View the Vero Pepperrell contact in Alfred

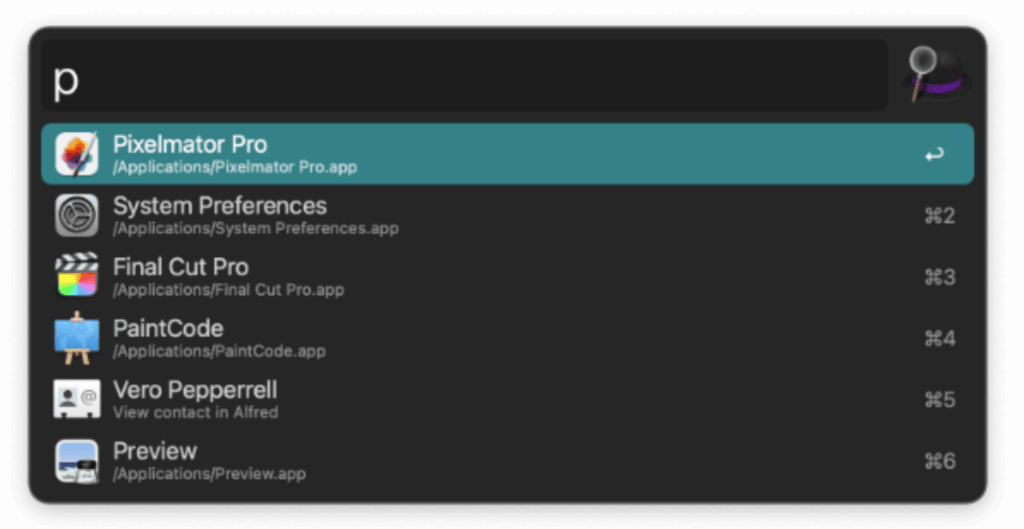coord(507,400)
